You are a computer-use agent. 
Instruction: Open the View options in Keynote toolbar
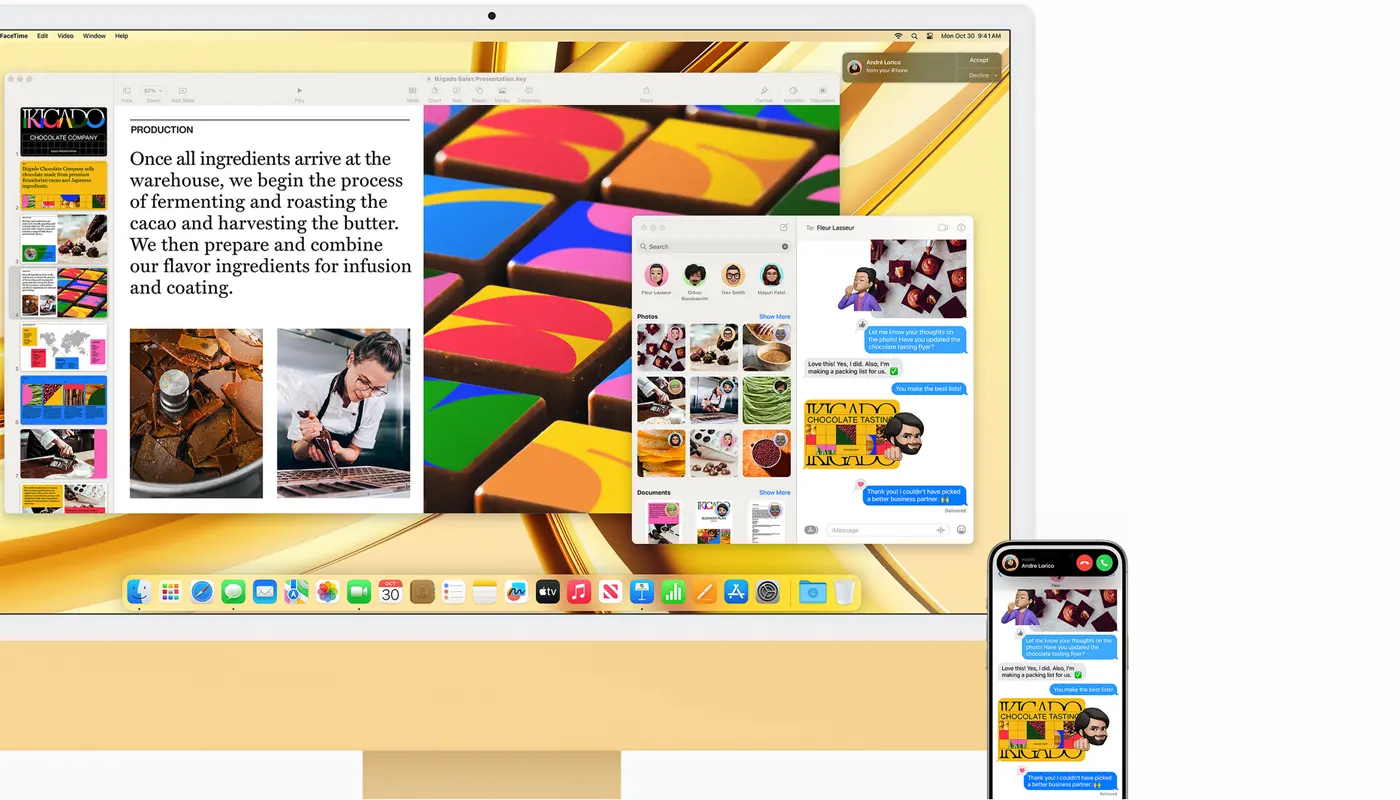tap(127, 94)
